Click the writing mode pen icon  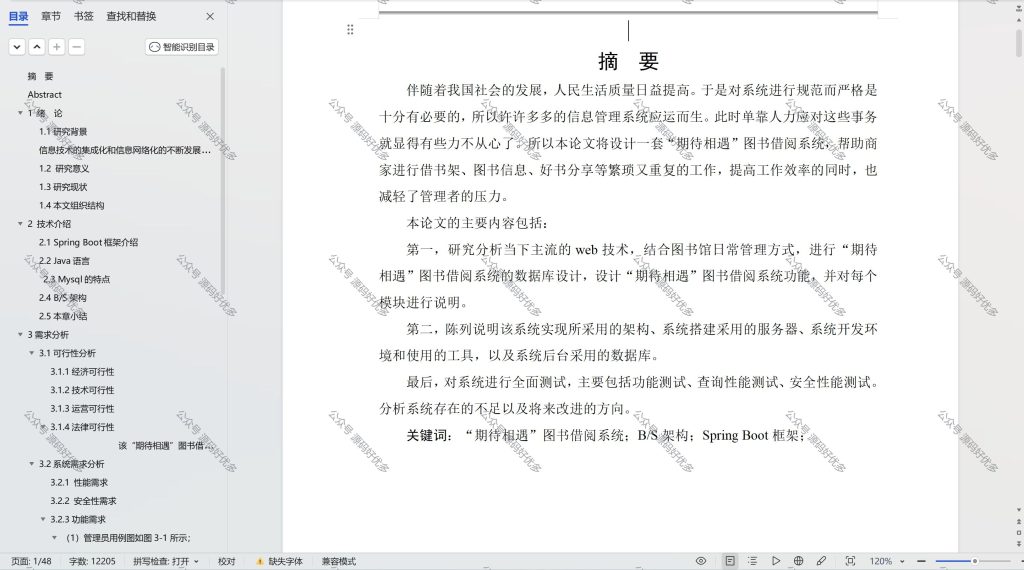coord(821,561)
